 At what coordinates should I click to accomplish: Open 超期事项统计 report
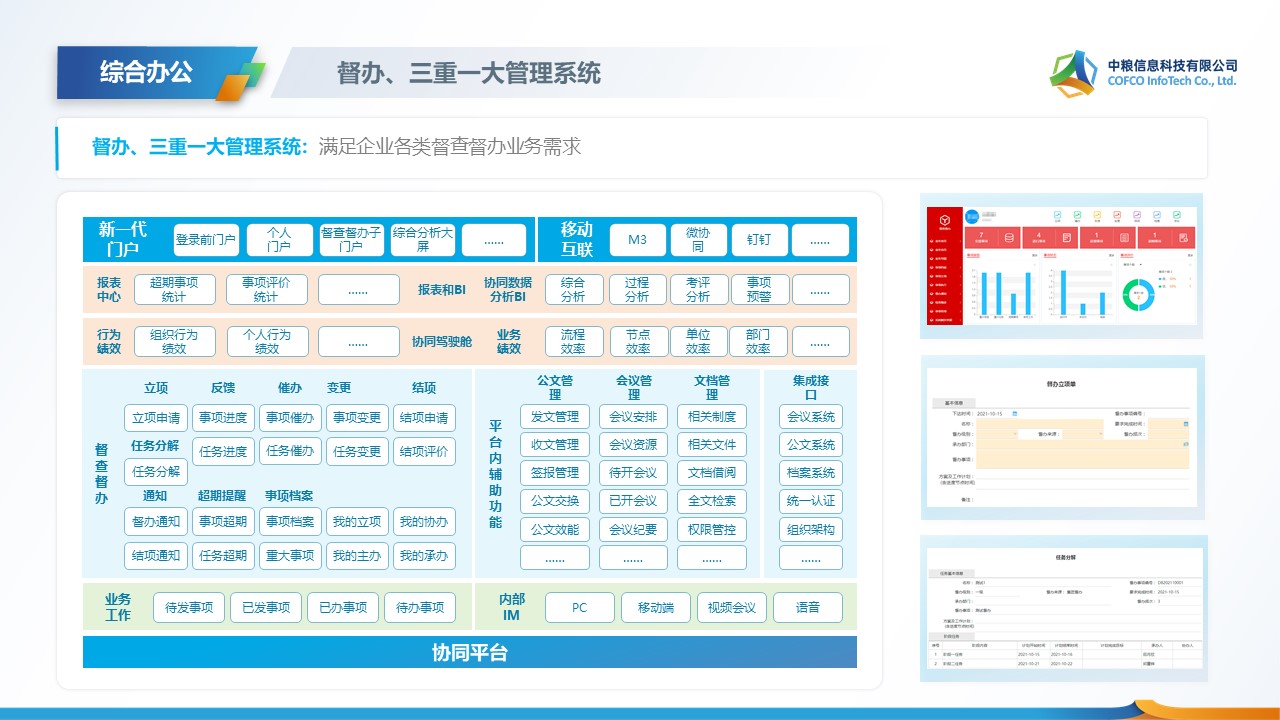[174, 290]
